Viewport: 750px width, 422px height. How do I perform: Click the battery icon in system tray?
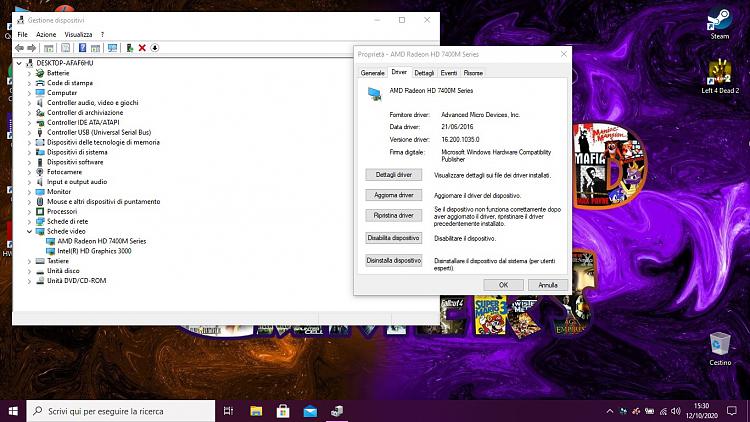(x=650, y=411)
